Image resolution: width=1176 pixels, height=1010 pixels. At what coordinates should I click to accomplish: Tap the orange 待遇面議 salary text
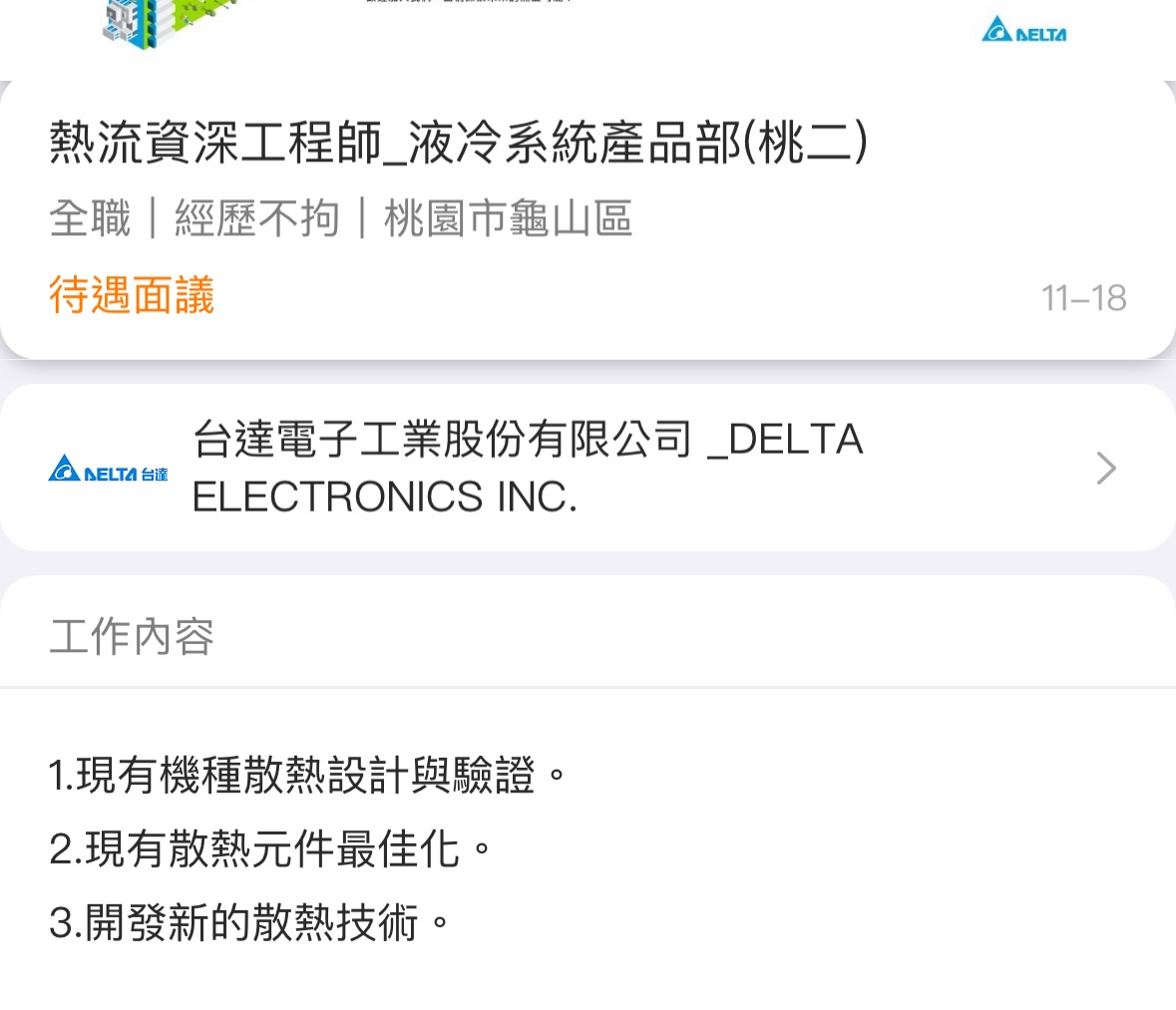tap(132, 296)
